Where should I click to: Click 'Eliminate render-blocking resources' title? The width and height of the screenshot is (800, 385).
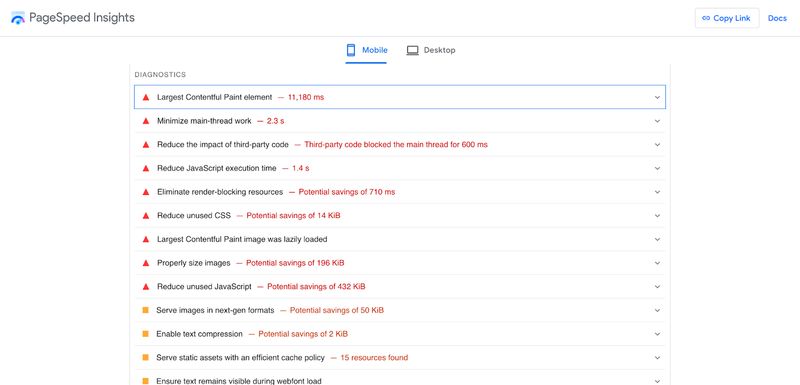point(220,192)
